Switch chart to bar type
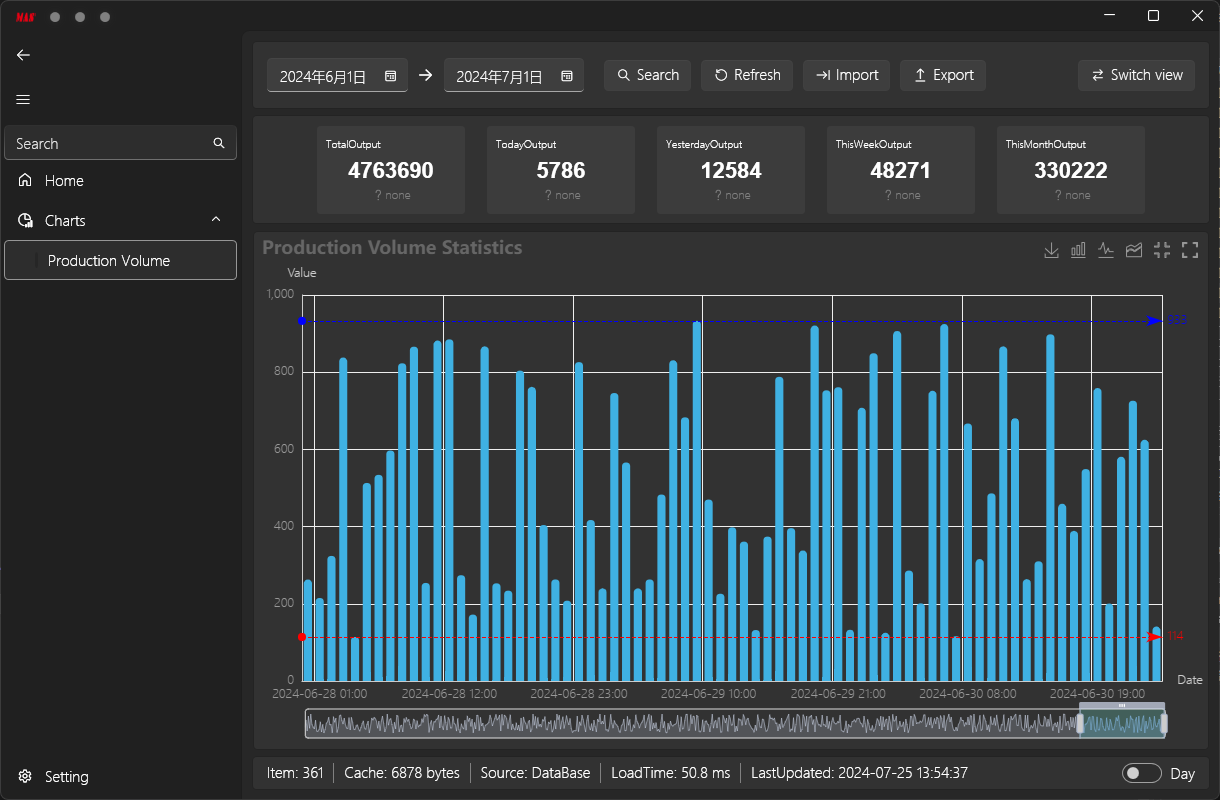Image resolution: width=1220 pixels, height=800 pixels. 1078,250
